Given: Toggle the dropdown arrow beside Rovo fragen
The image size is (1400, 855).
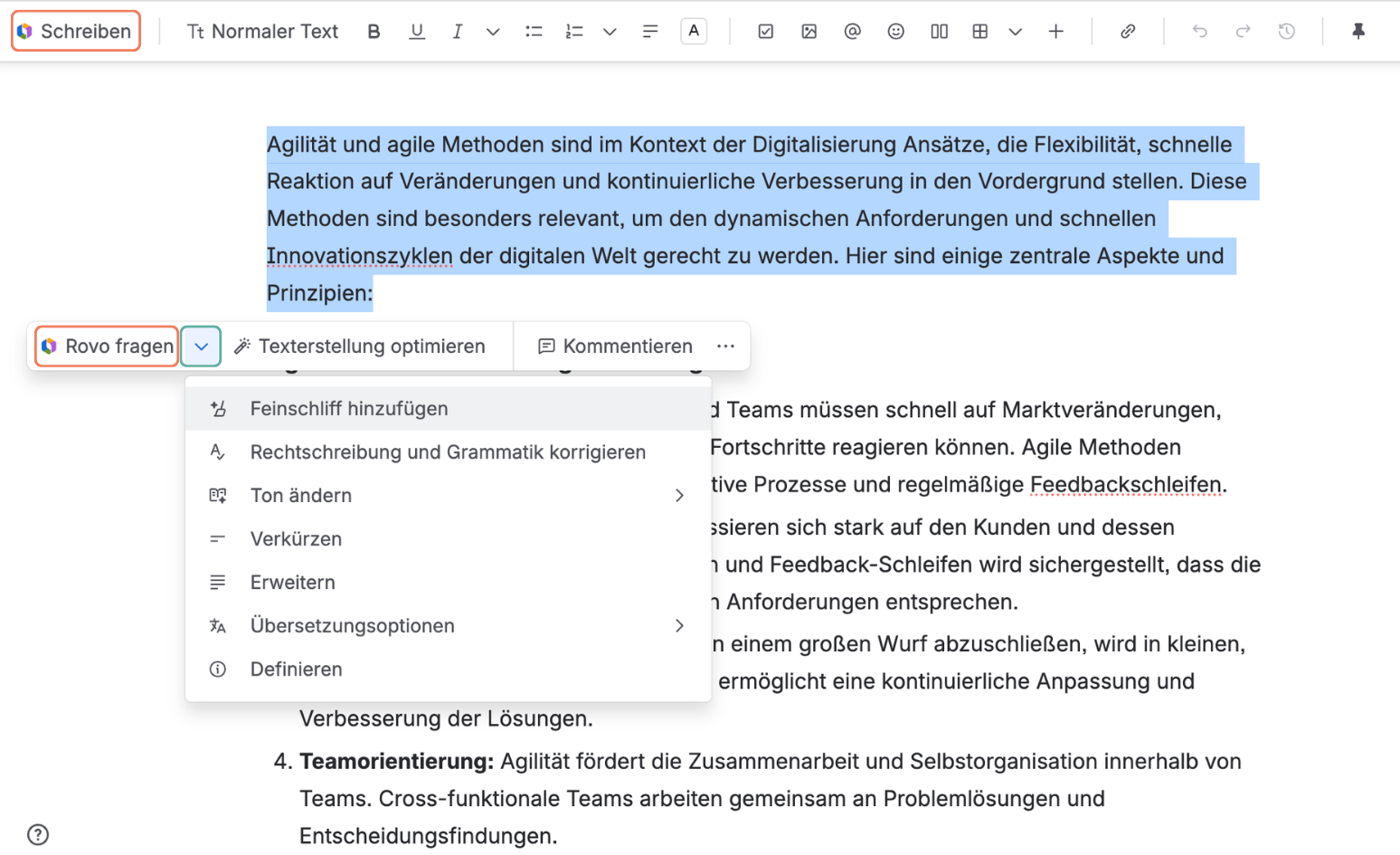Looking at the screenshot, I should tap(201, 347).
